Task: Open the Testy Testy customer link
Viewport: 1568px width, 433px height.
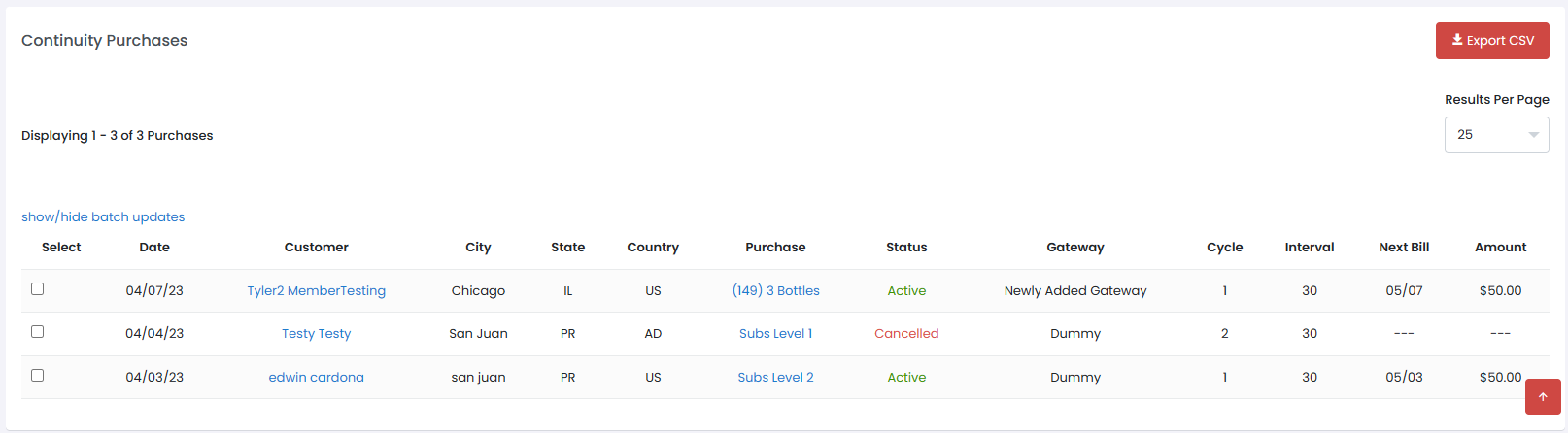Action: tap(316, 333)
